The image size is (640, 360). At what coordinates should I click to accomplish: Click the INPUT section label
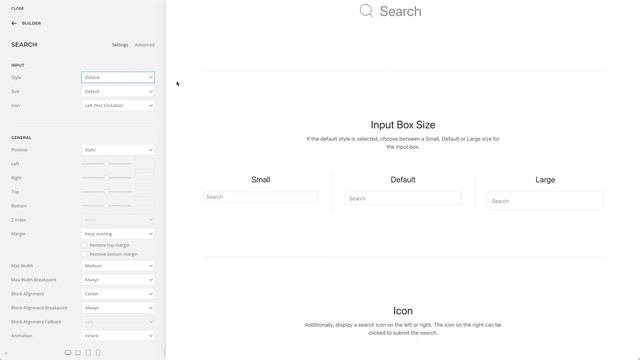point(18,65)
